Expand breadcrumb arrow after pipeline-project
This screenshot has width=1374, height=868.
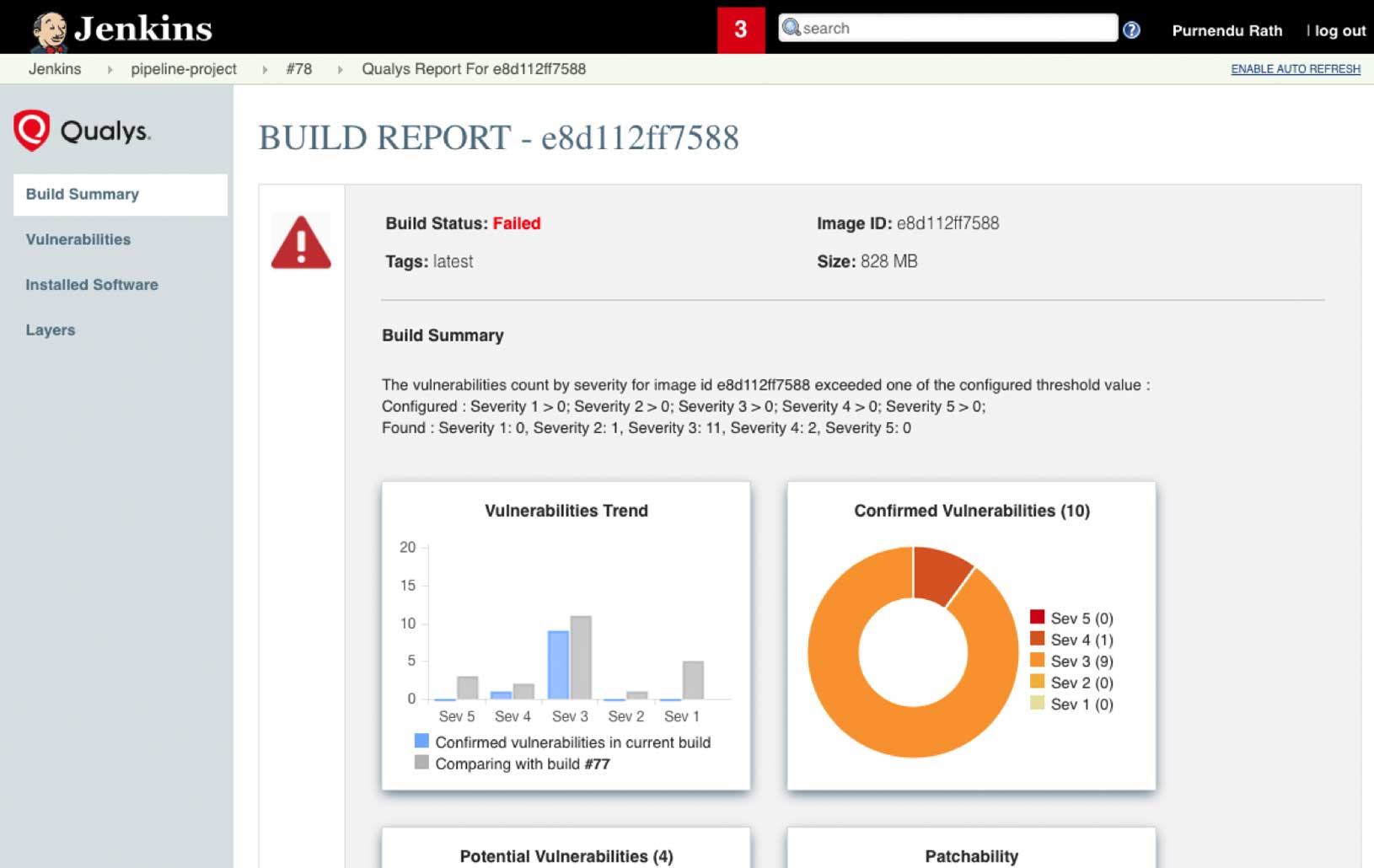(x=265, y=69)
